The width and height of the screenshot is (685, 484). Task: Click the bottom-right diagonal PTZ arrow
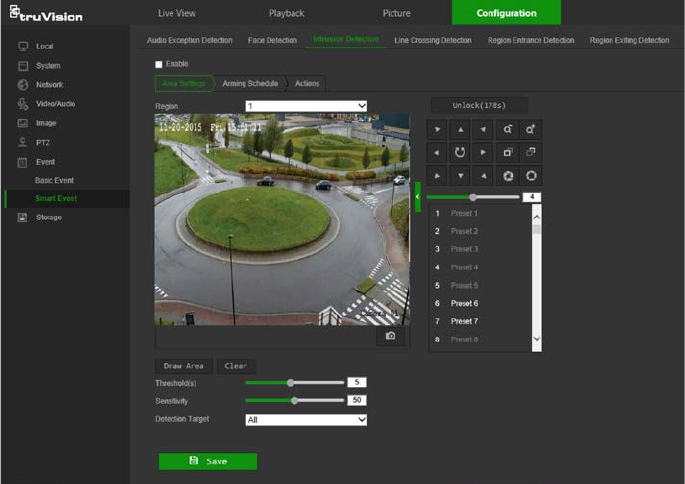tap(483, 176)
